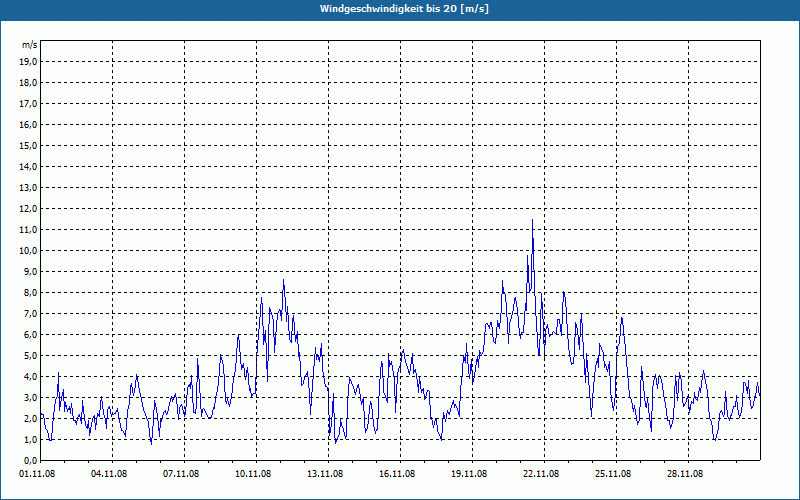Click the 7,0 y-axis label

tap(30, 314)
